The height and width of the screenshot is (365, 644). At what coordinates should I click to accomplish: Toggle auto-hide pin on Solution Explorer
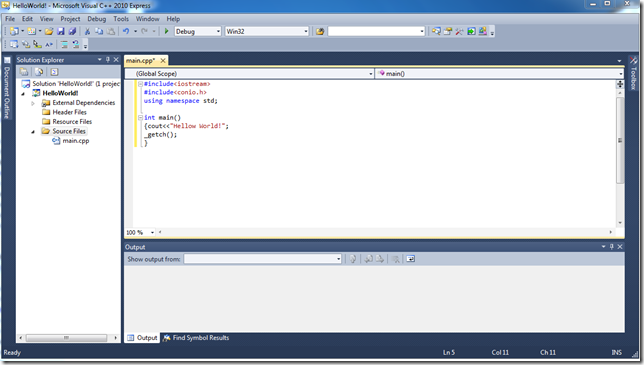point(108,60)
